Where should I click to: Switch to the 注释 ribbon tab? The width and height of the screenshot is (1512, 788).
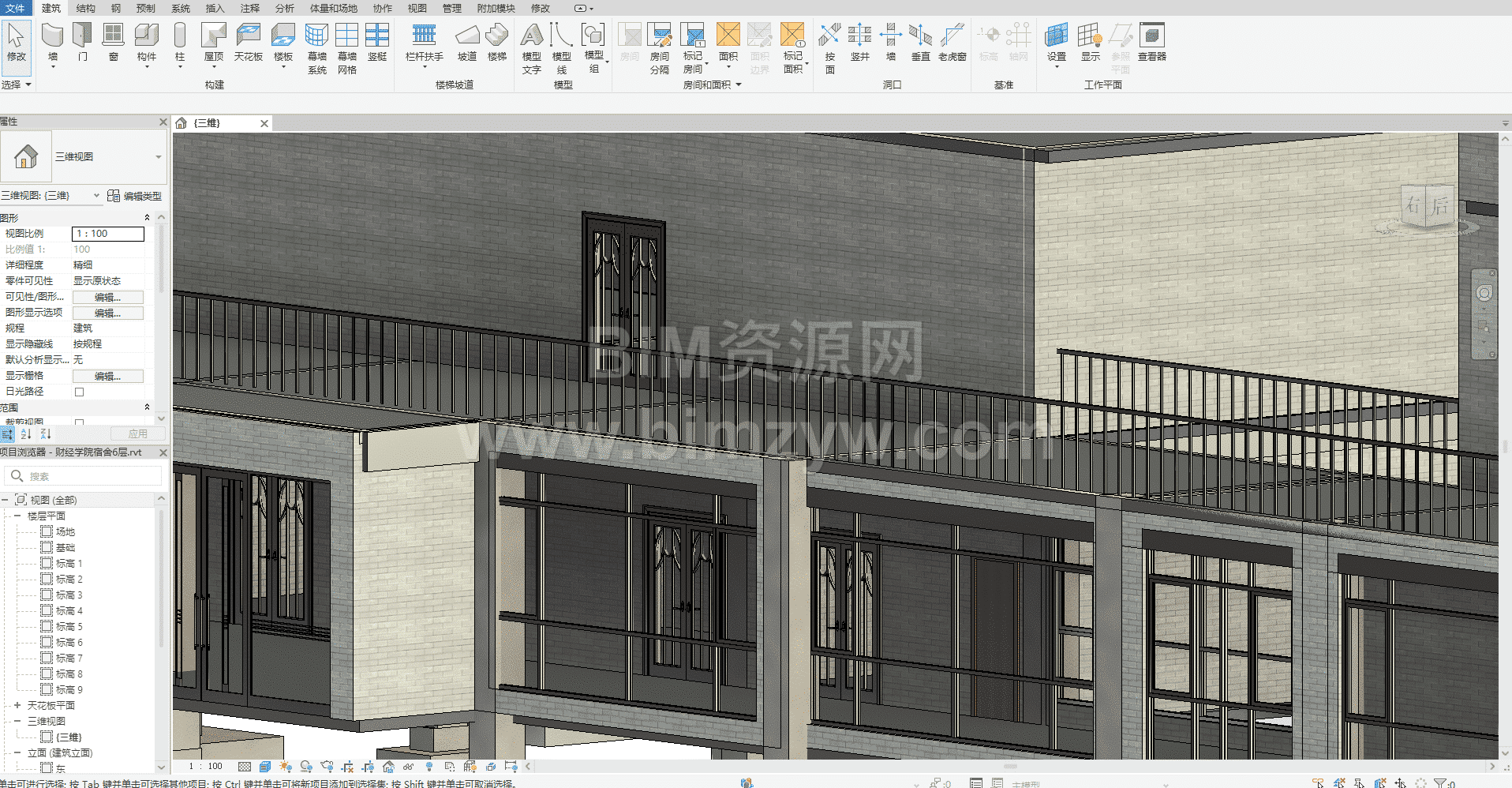pos(250,8)
